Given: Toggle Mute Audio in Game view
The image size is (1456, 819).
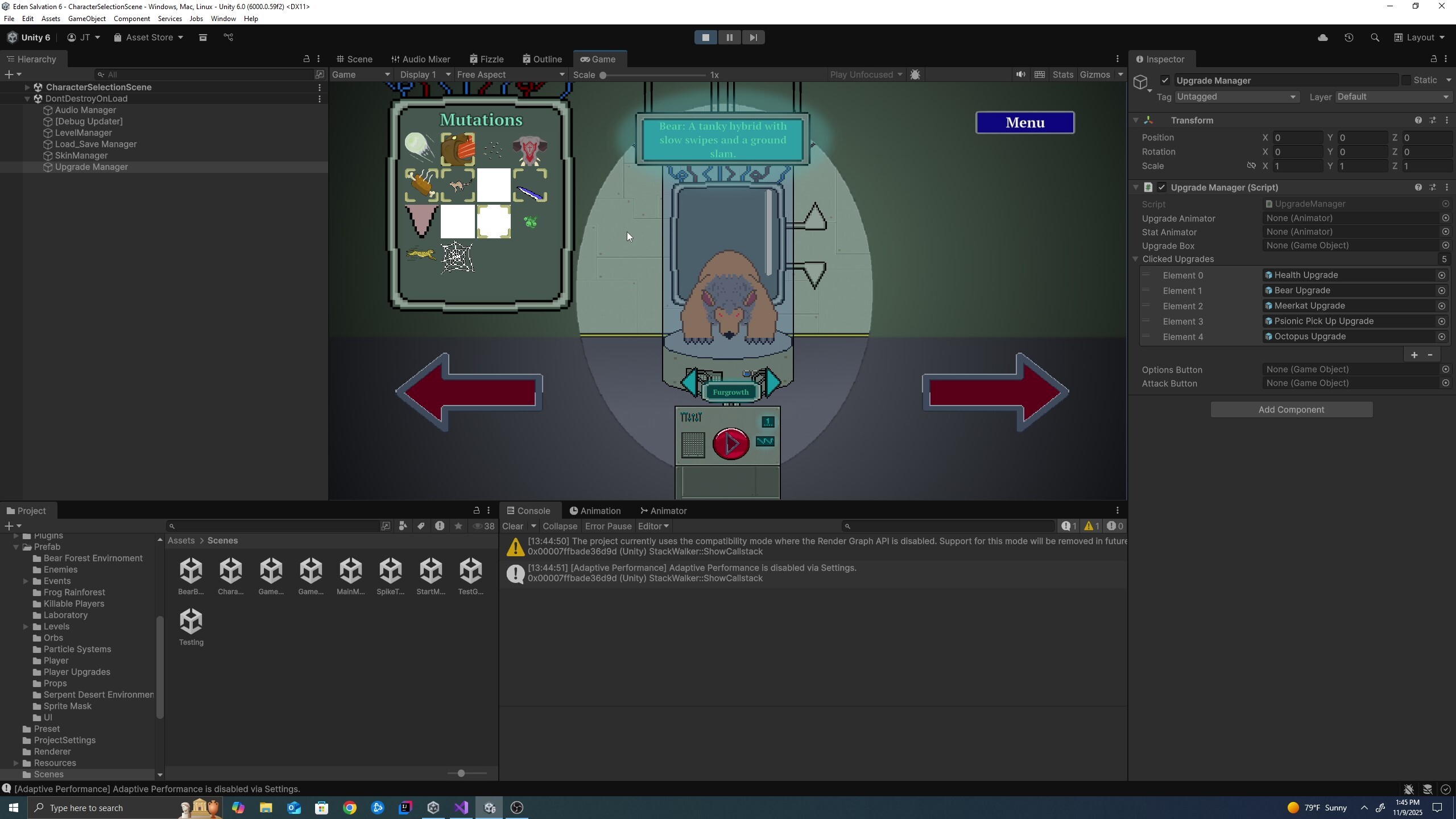Looking at the screenshot, I should tap(1021, 75).
